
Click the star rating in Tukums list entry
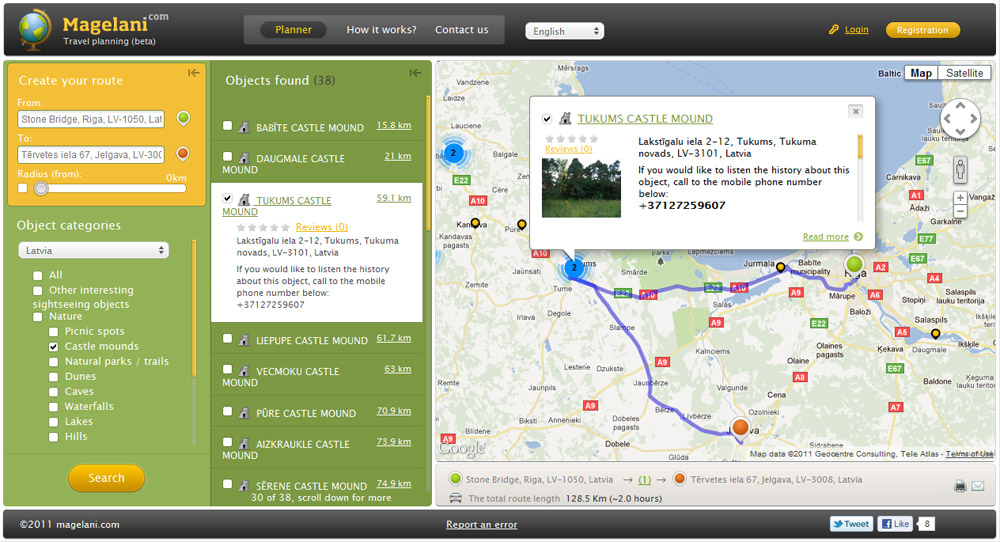click(x=263, y=227)
